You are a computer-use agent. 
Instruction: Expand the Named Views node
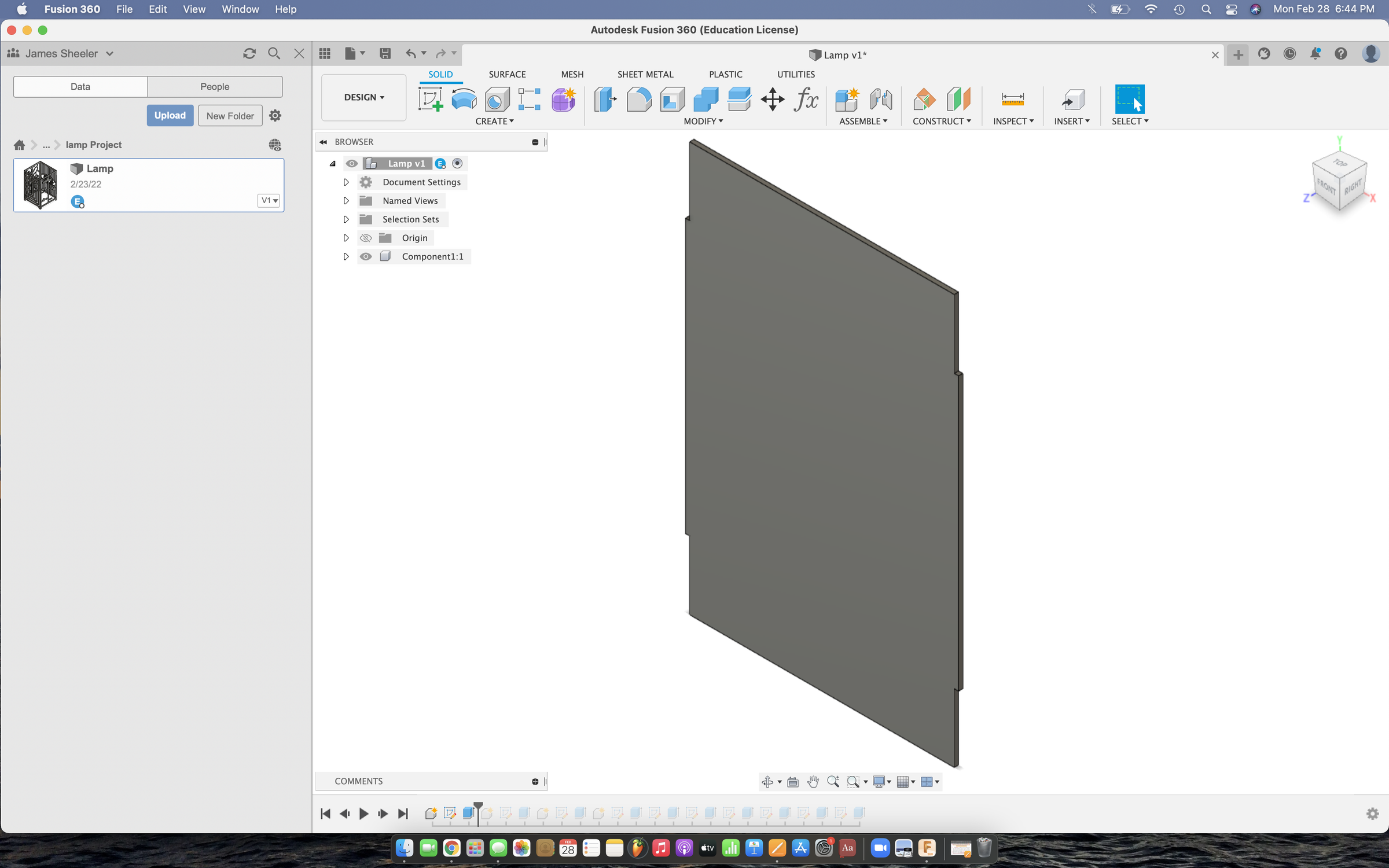point(346,200)
